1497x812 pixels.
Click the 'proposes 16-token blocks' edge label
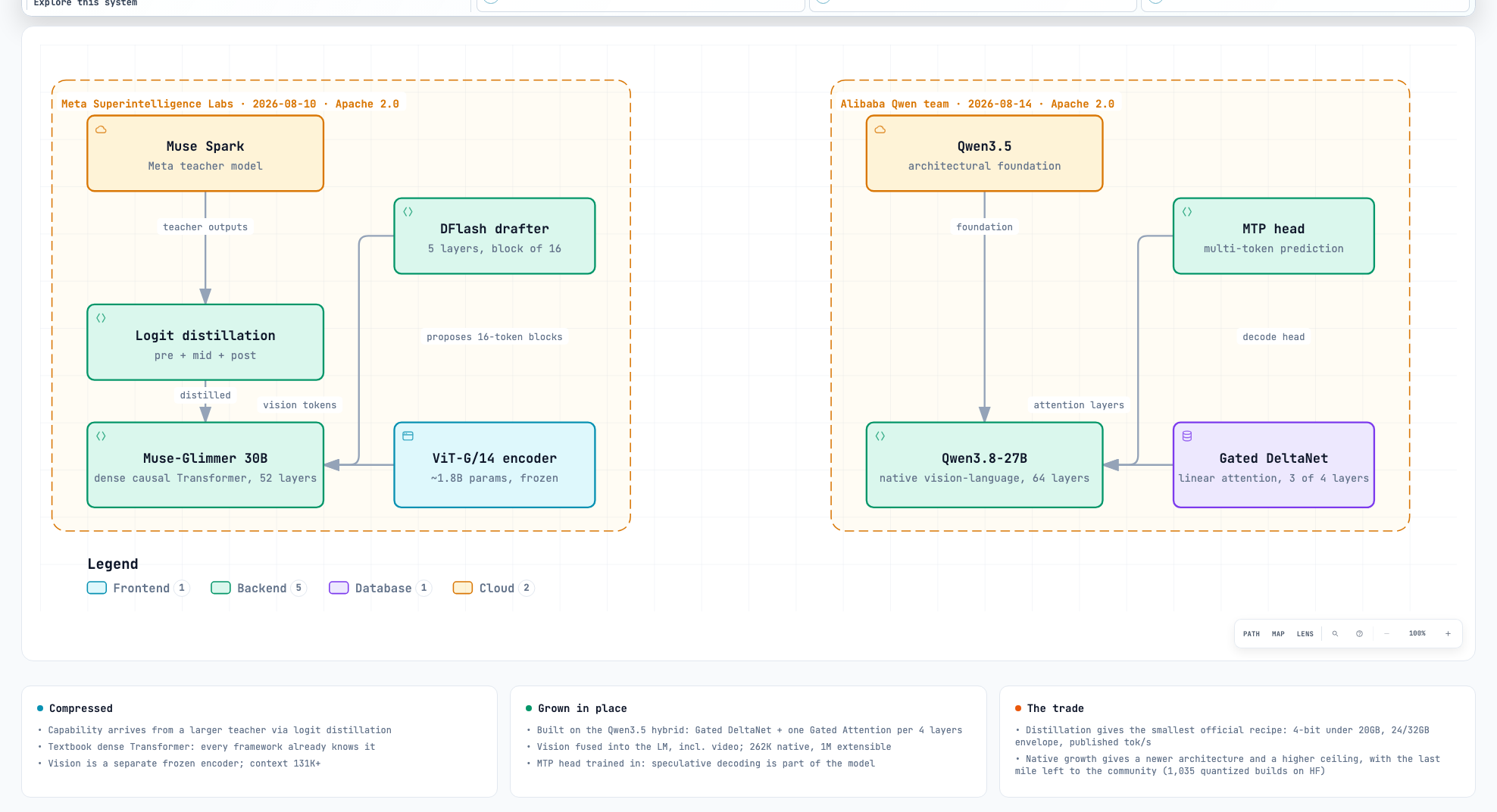click(495, 337)
